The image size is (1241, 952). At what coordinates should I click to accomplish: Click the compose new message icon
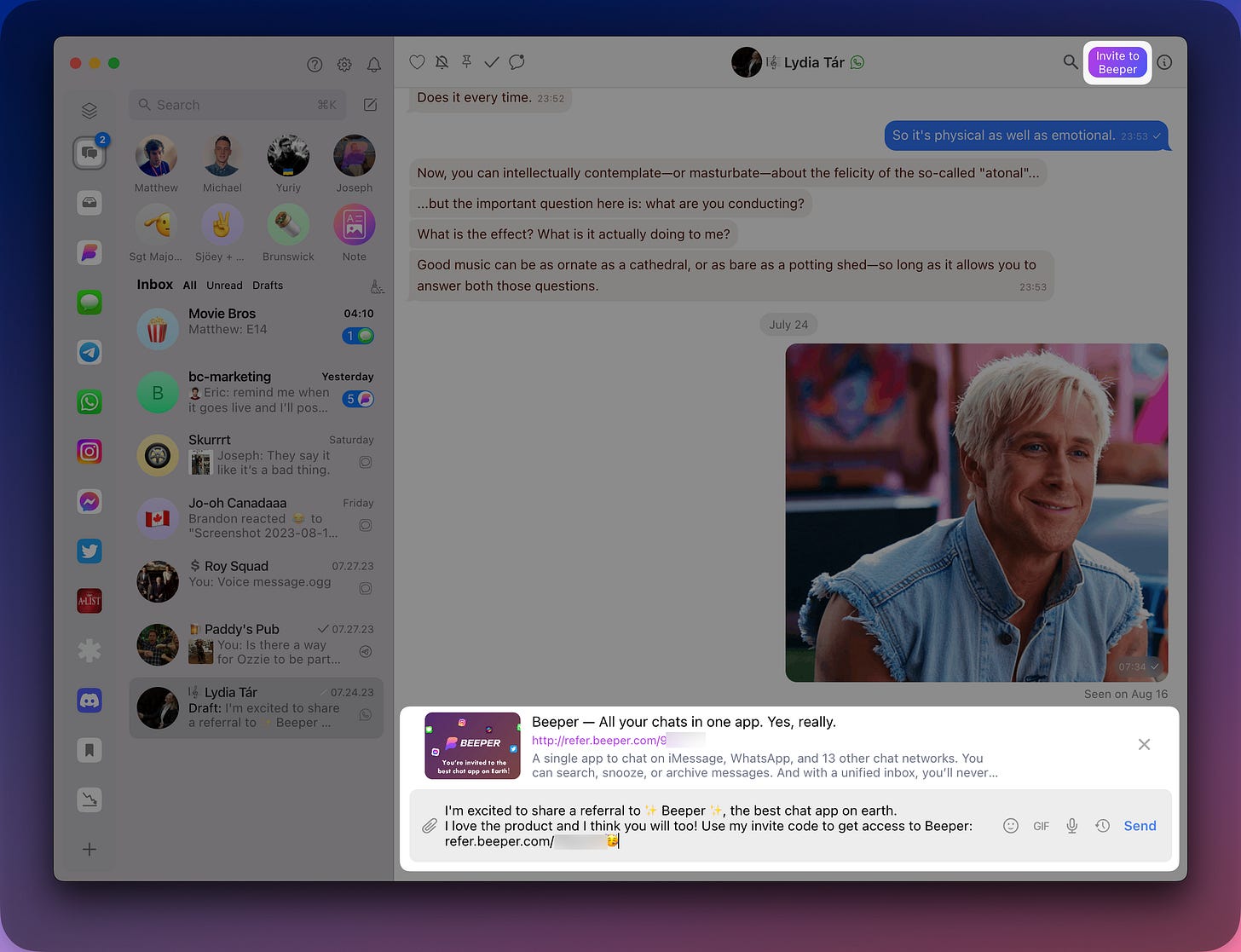click(x=370, y=105)
